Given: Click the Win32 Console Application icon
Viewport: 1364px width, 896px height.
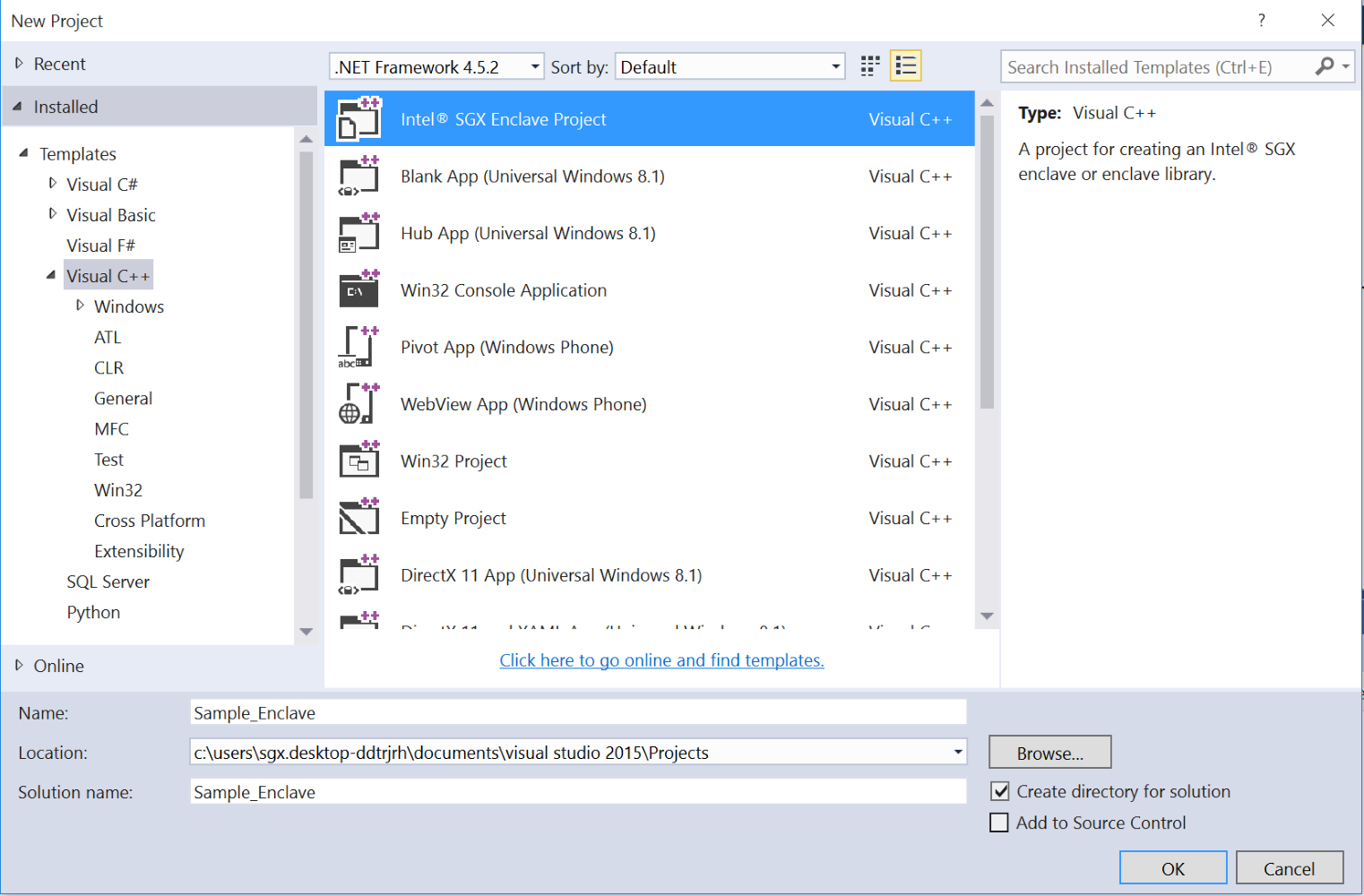Looking at the screenshot, I should click(x=358, y=290).
